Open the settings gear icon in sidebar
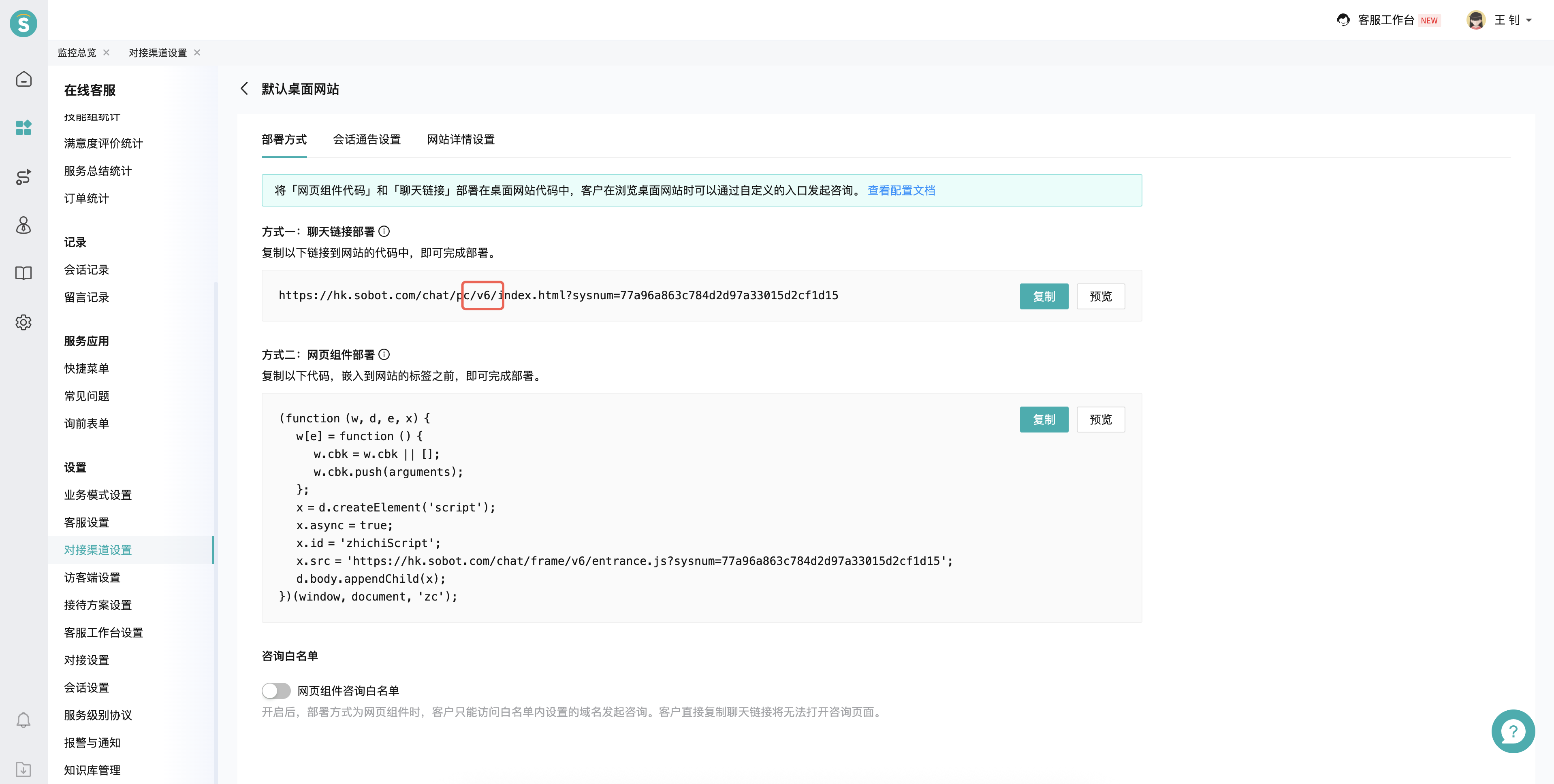 (x=23, y=322)
